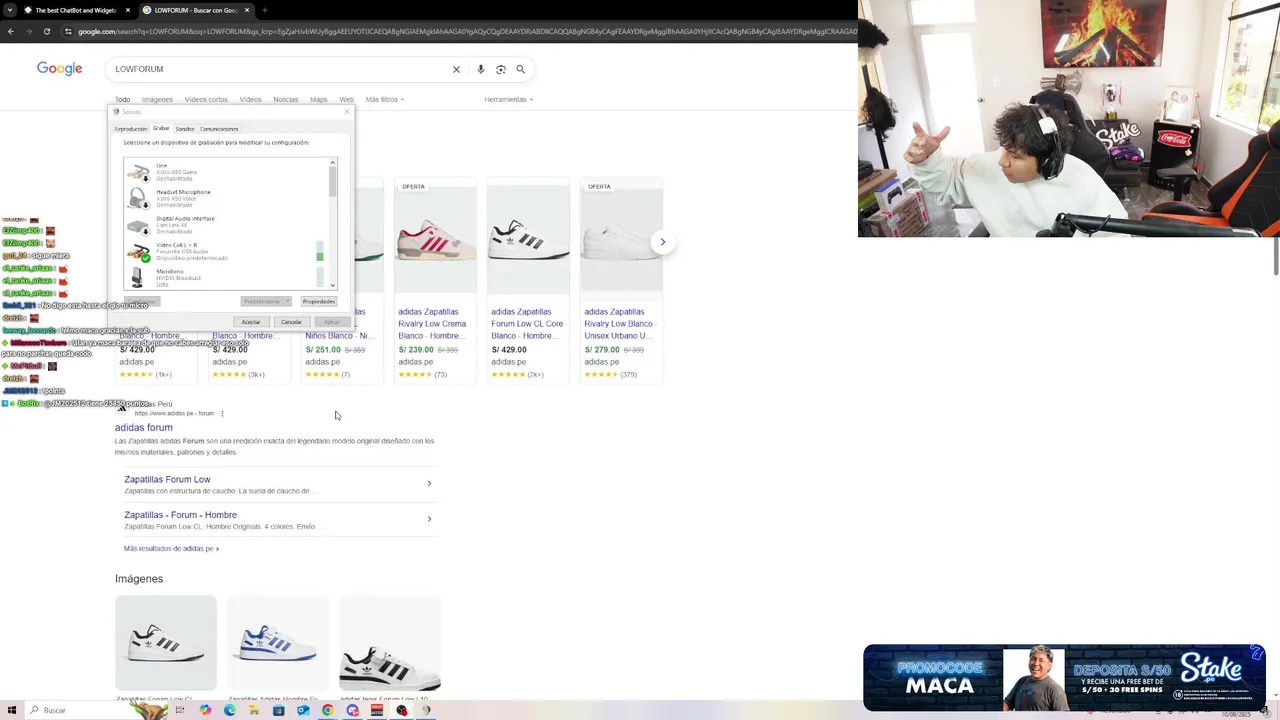Open the Comunicaciones tab in Sonido dialog
This screenshot has height=720, width=1280.
[x=219, y=128]
